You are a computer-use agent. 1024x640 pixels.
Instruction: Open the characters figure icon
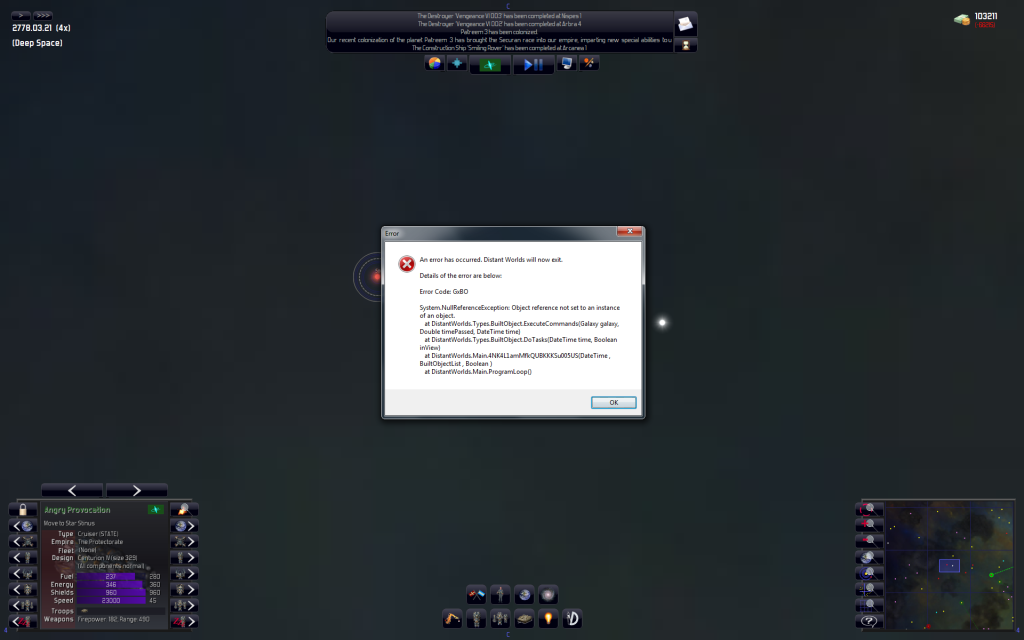click(500, 594)
